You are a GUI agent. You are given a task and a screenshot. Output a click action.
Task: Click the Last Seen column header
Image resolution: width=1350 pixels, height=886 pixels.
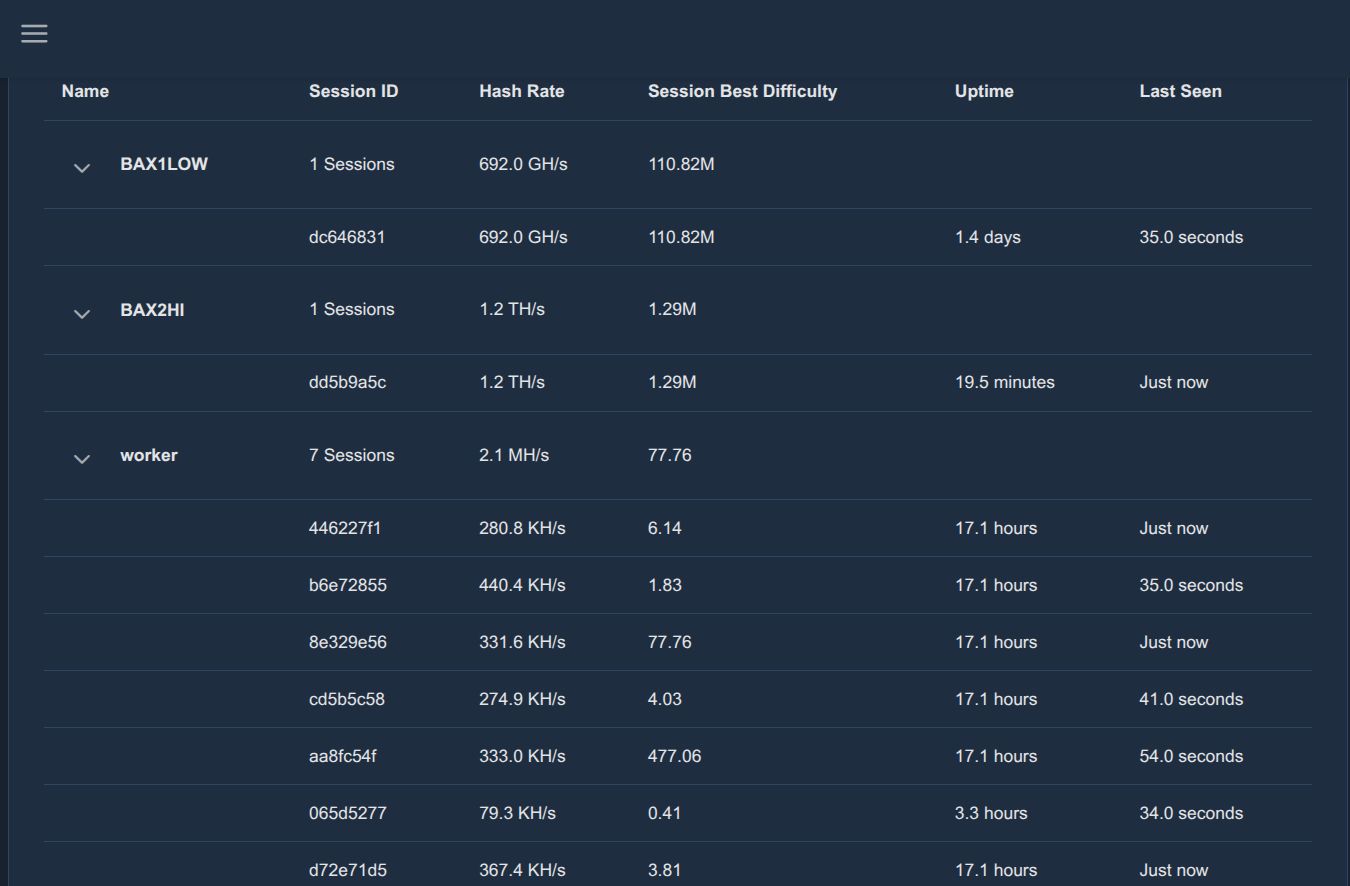pos(1180,91)
